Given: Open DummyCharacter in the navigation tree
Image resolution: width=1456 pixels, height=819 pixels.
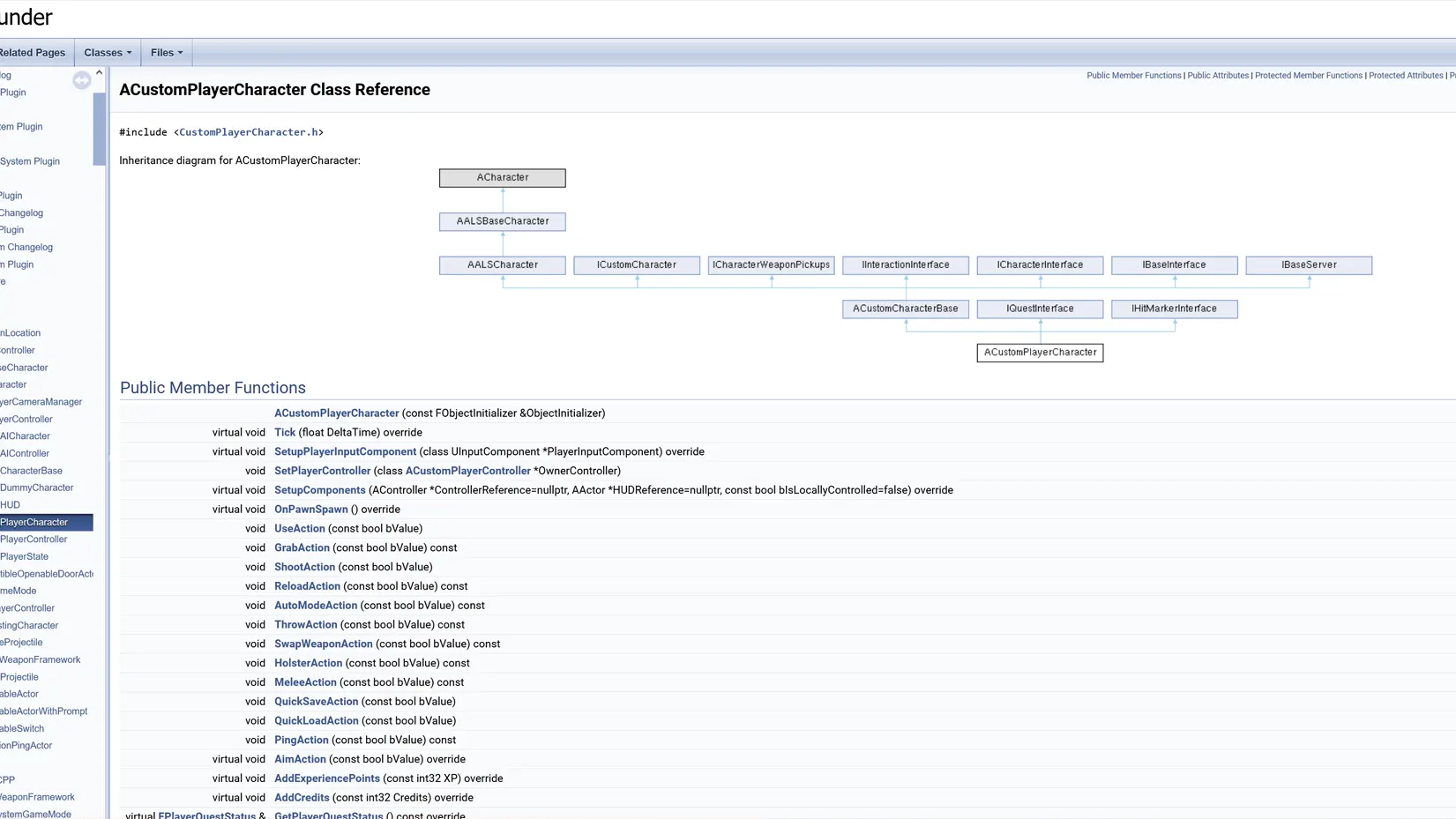Looking at the screenshot, I should [36, 488].
